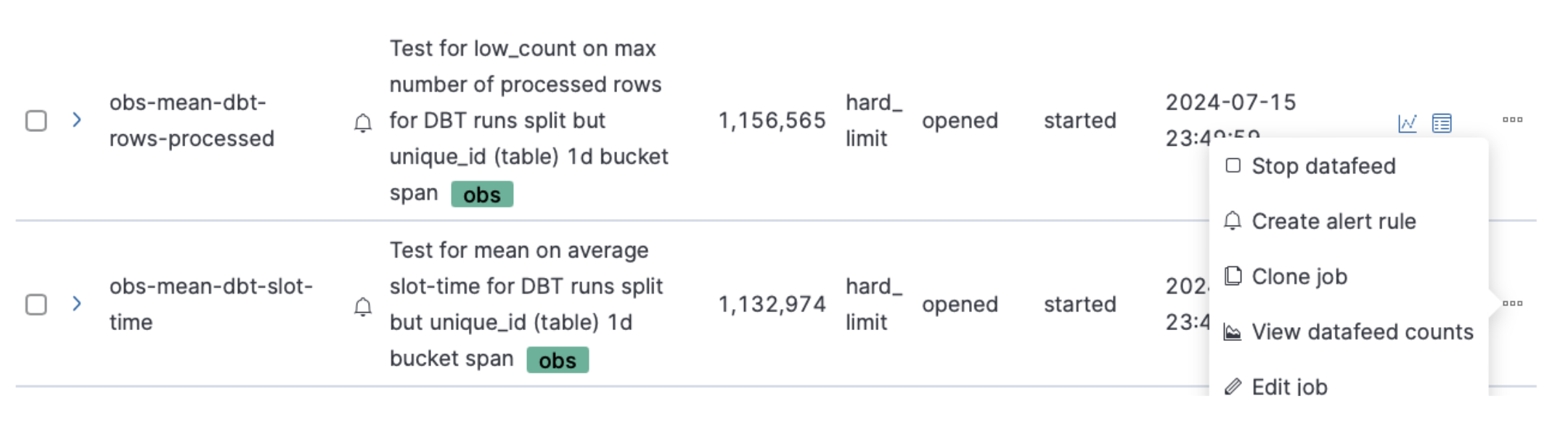Click the bell icon beside Create alert rule

click(1233, 221)
